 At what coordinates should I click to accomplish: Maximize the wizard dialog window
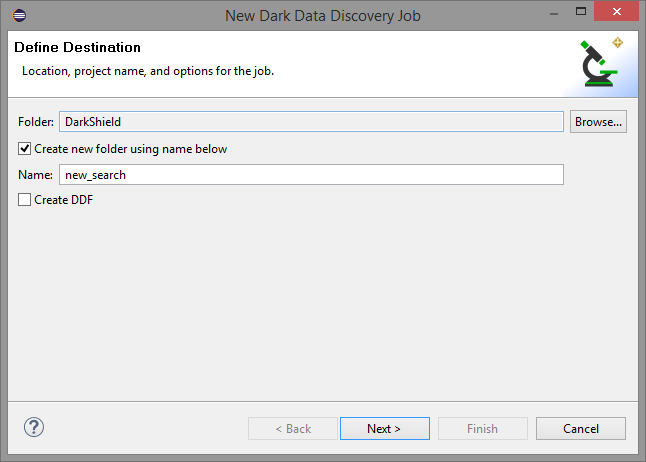point(581,12)
